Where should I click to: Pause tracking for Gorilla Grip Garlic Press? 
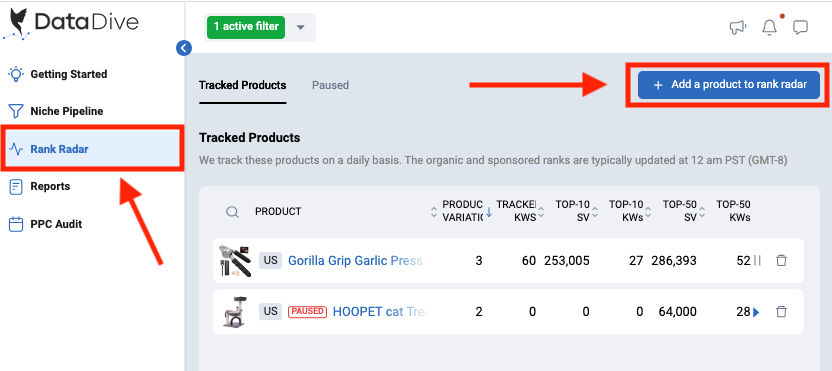pyautogui.click(x=757, y=261)
